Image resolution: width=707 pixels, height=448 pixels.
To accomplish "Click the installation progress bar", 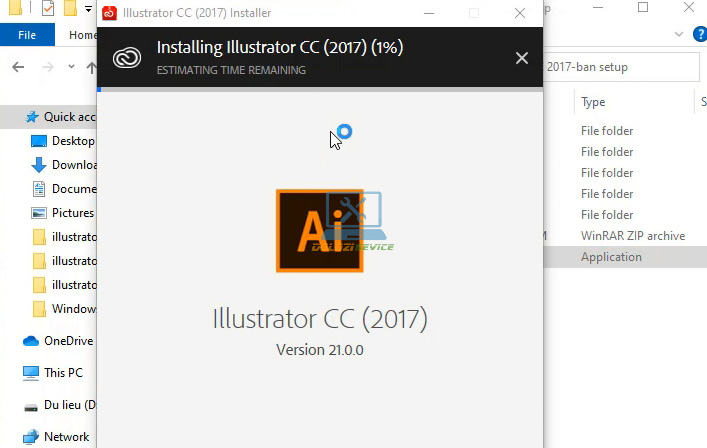I will pyautogui.click(x=320, y=89).
